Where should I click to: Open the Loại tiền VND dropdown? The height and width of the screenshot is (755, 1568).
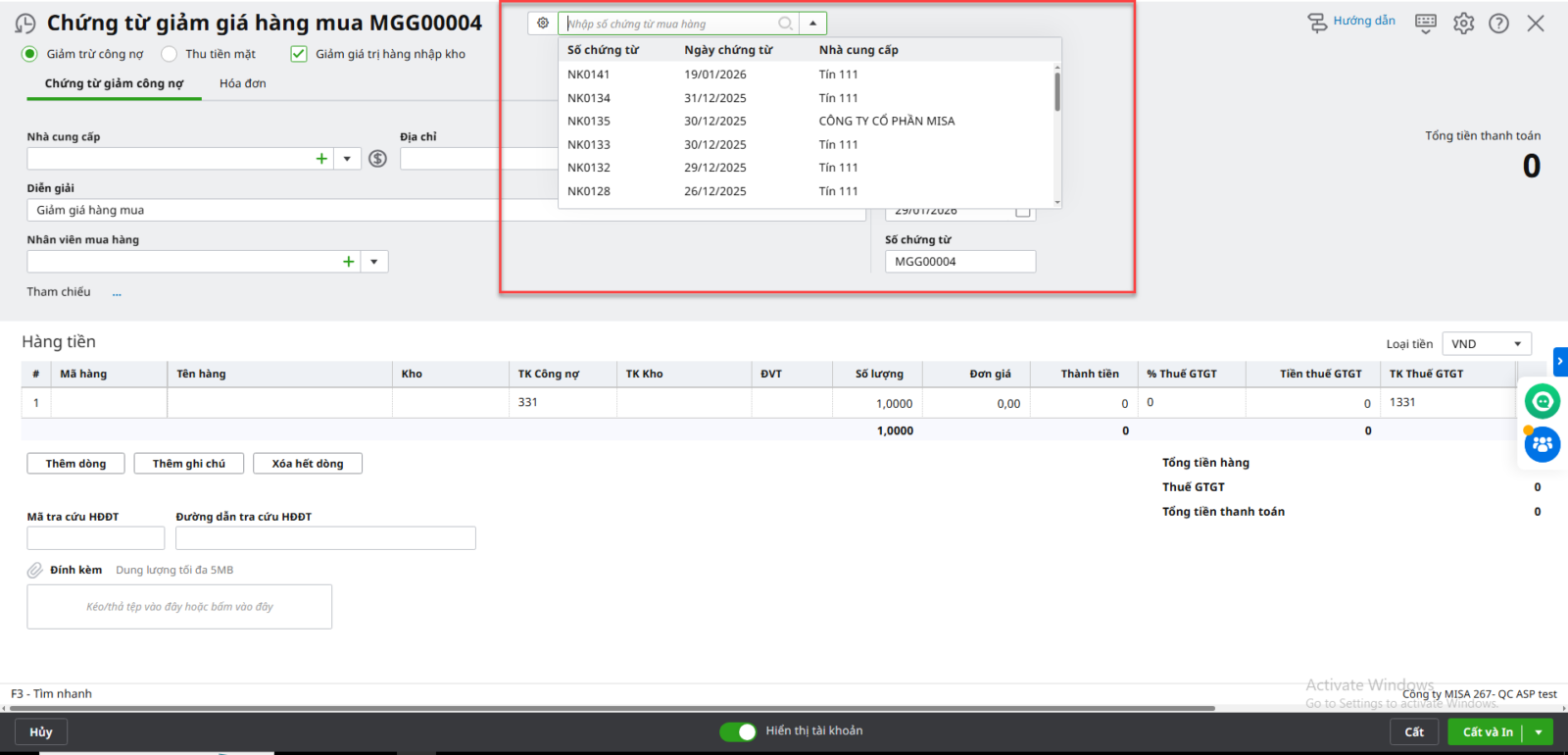click(x=1486, y=344)
